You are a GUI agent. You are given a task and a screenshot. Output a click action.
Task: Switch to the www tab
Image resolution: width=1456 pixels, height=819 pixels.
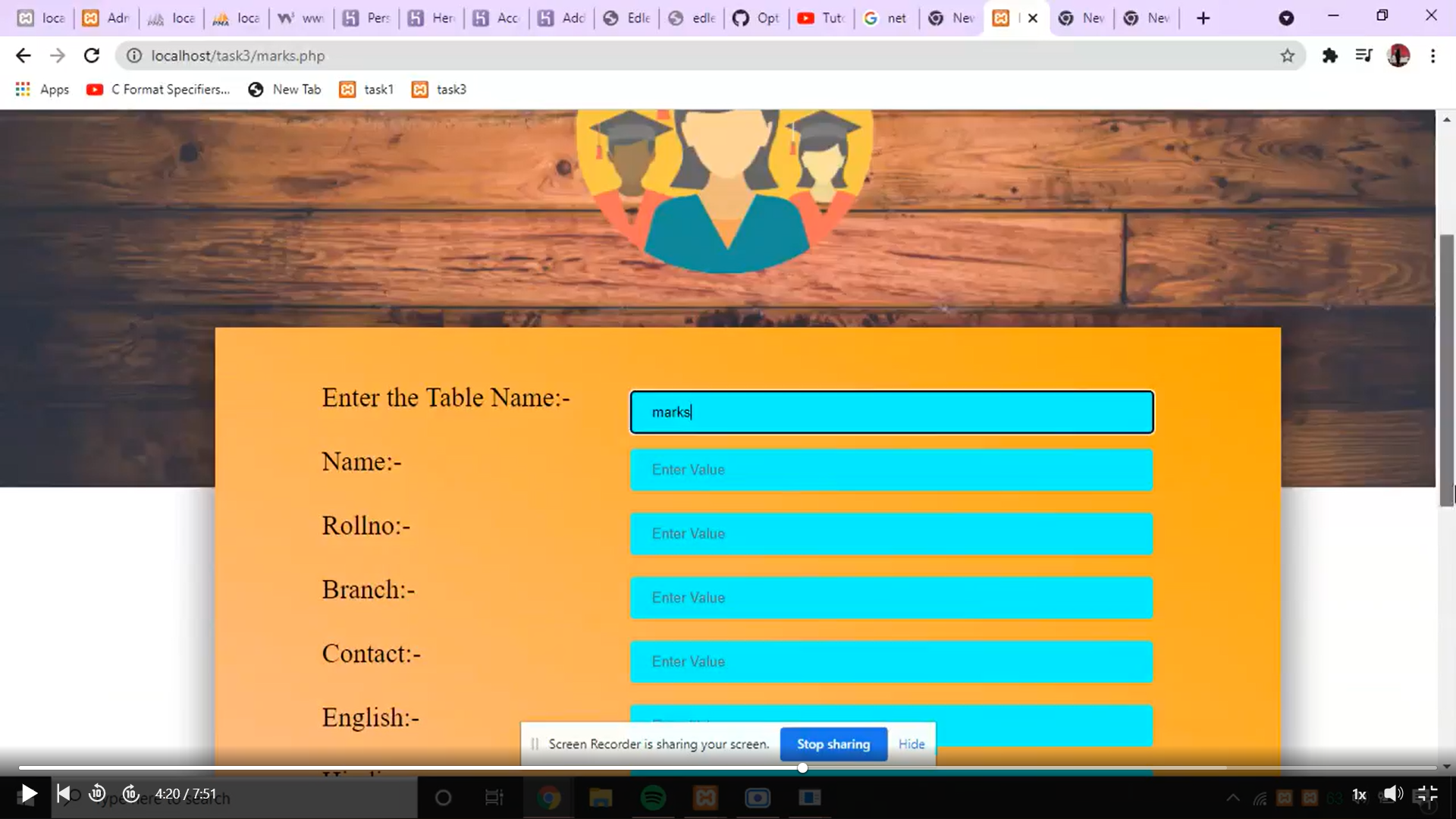[x=301, y=17]
